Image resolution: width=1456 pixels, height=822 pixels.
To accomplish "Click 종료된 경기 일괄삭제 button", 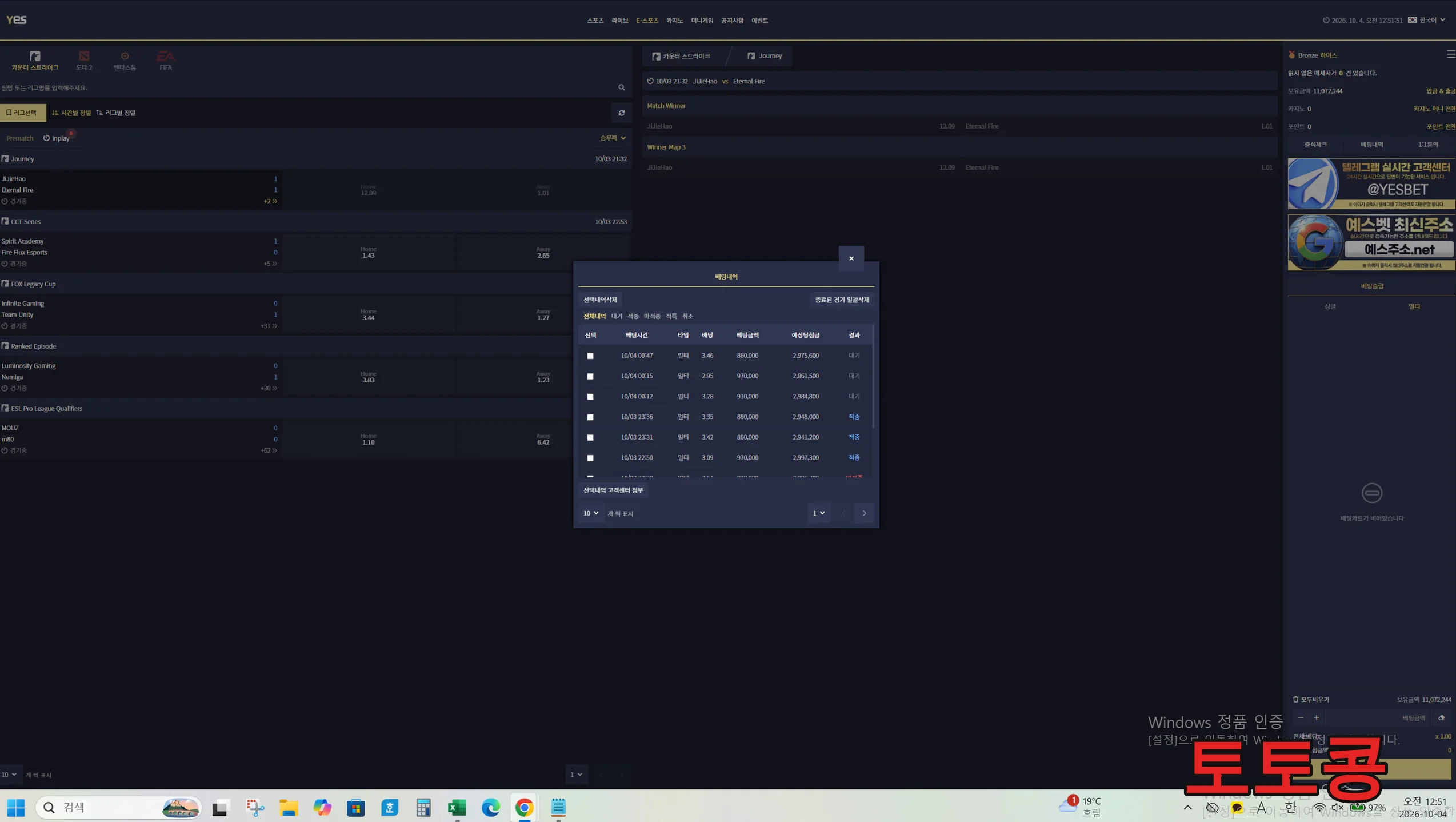I will 842,300.
